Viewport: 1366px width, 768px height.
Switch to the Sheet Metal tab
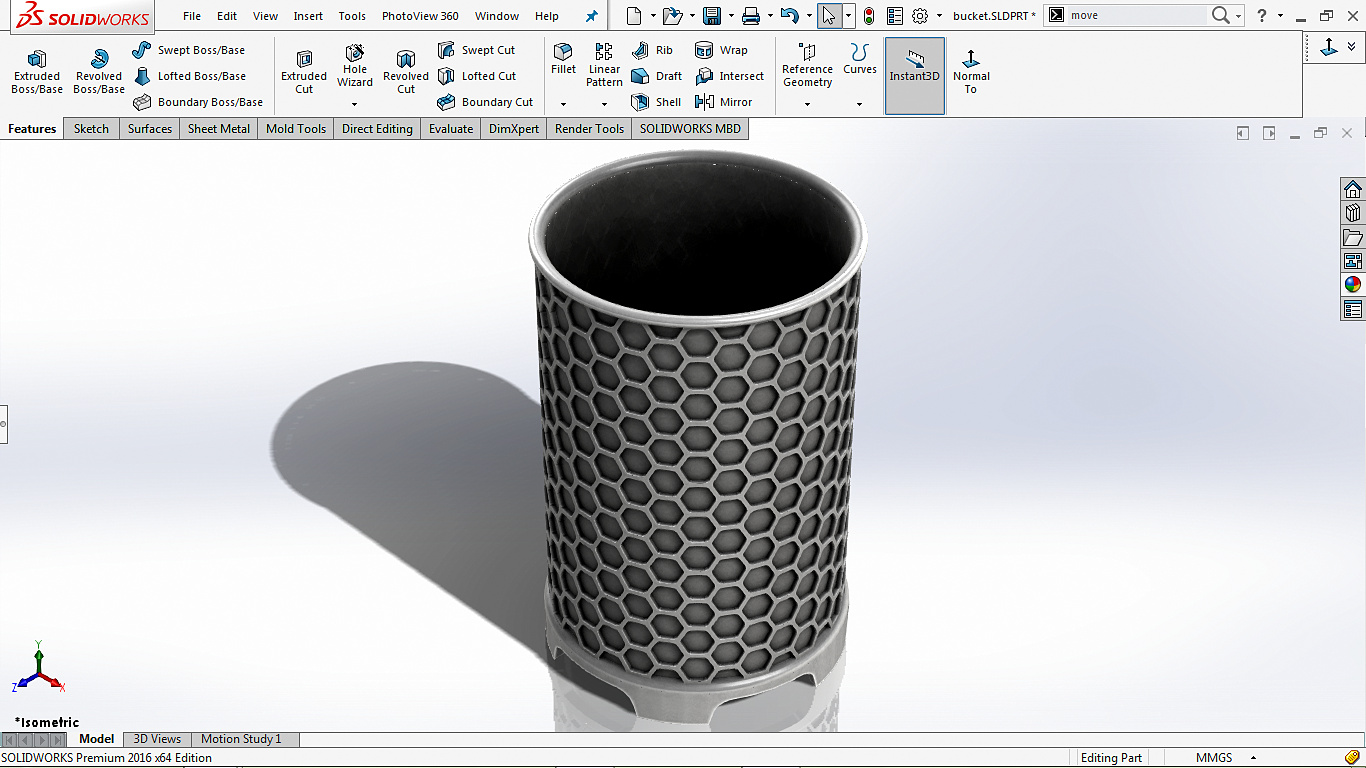click(x=219, y=129)
